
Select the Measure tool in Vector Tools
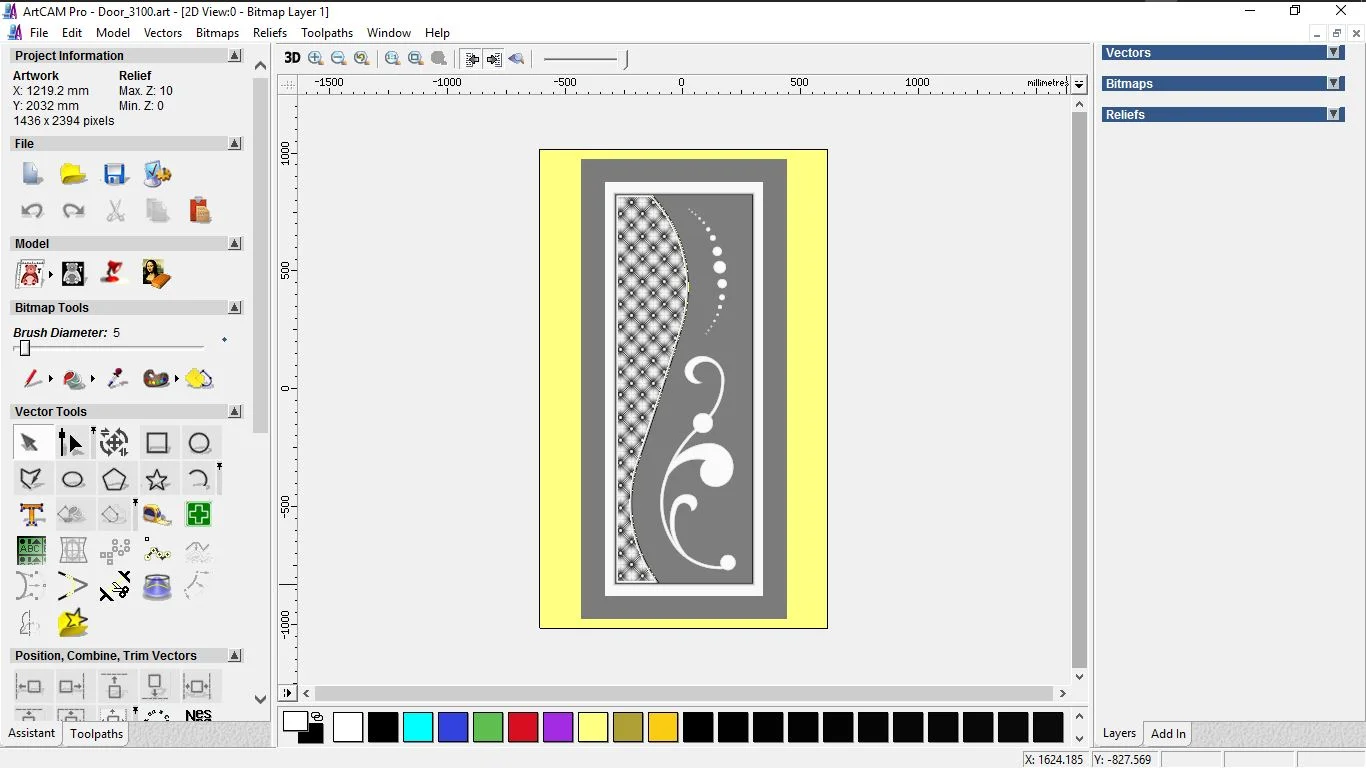point(157,514)
